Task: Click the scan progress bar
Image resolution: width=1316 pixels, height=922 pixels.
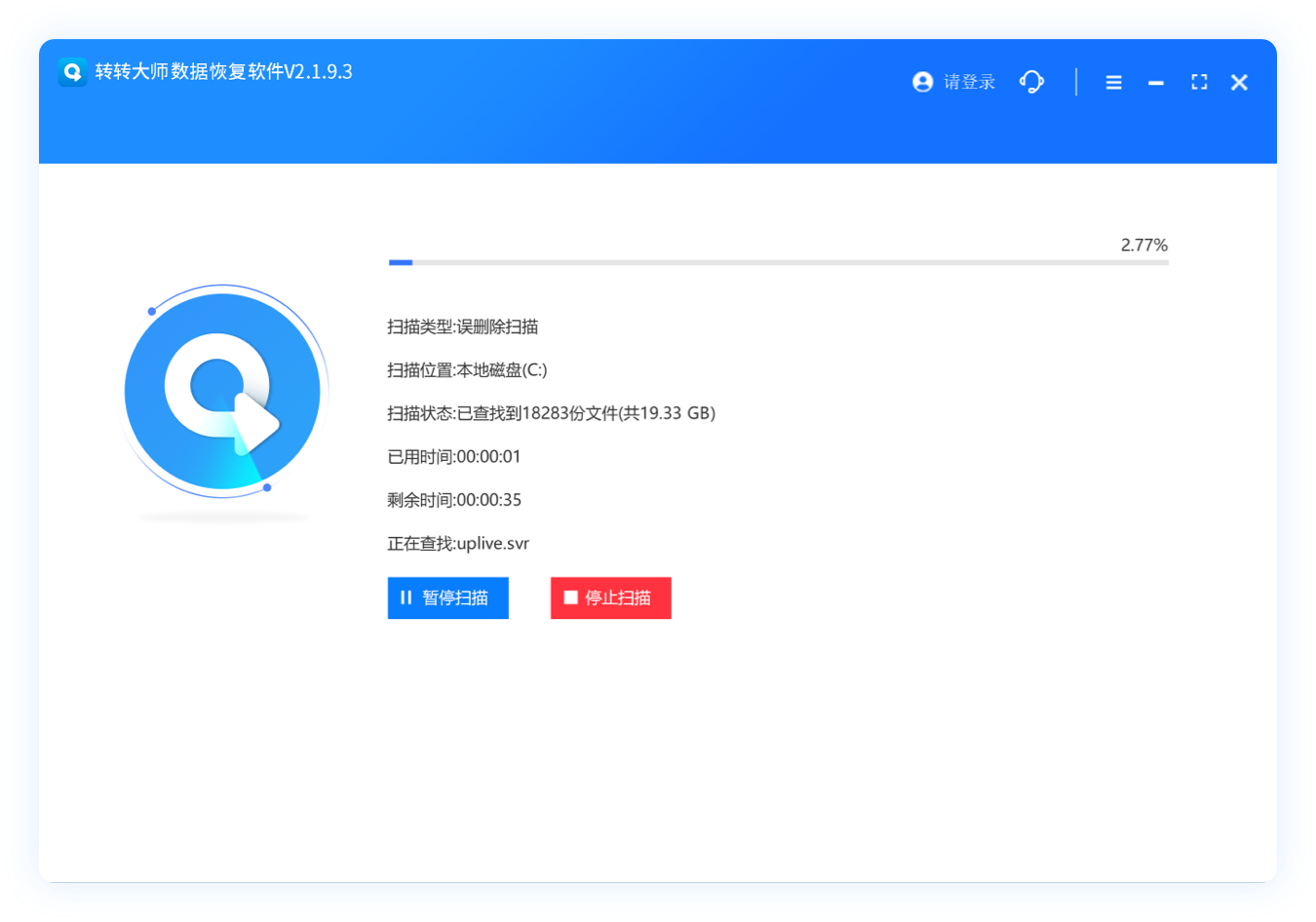Action: 778,262
